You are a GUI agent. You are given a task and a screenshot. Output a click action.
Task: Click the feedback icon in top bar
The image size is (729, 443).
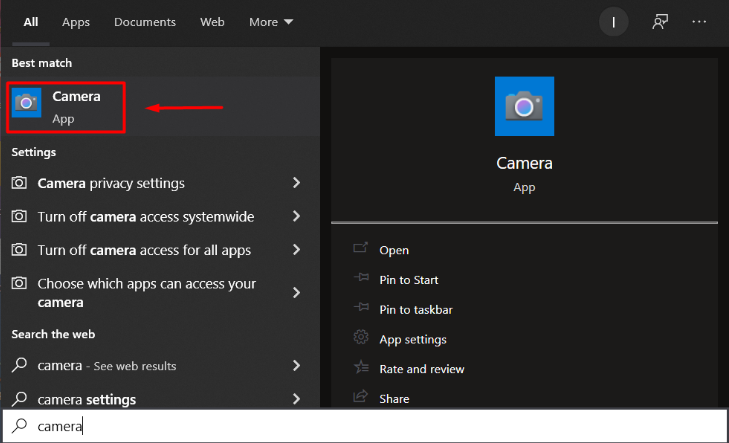tap(659, 22)
